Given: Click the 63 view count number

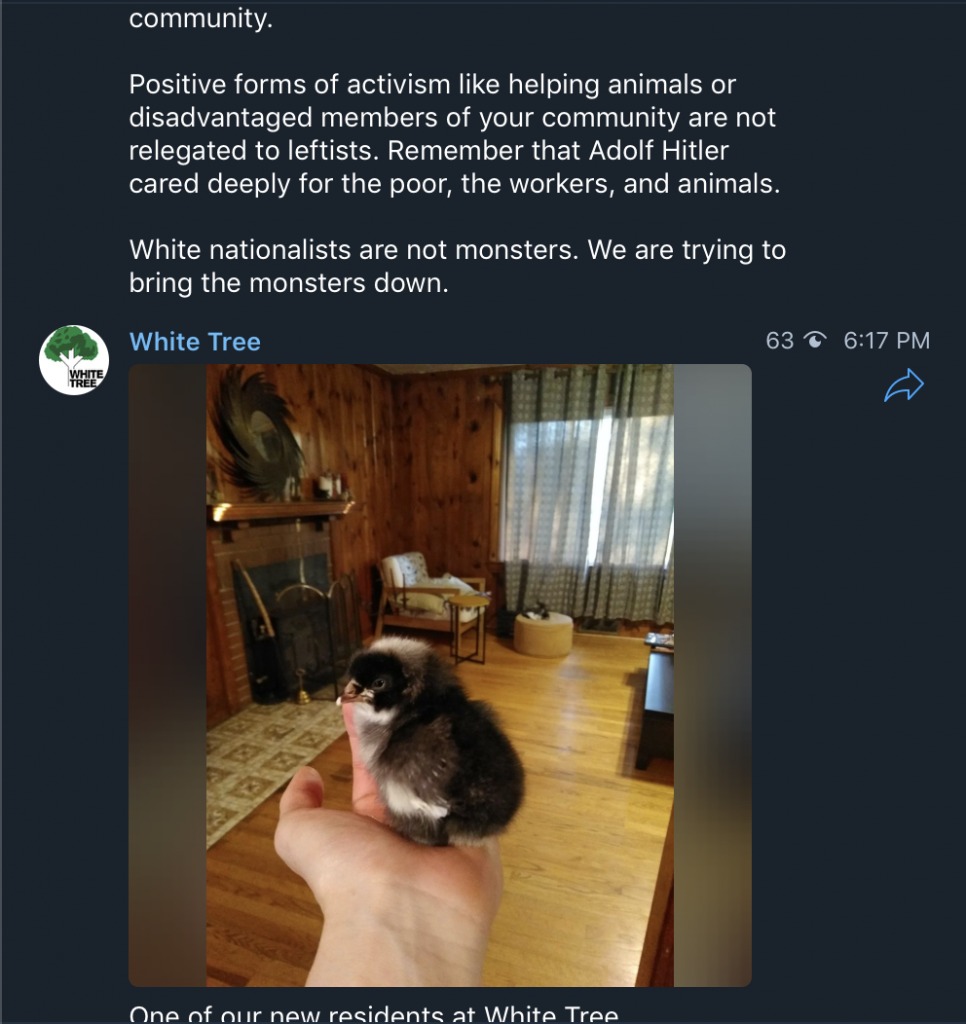Looking at the screenshot, I should coord(779,341).
